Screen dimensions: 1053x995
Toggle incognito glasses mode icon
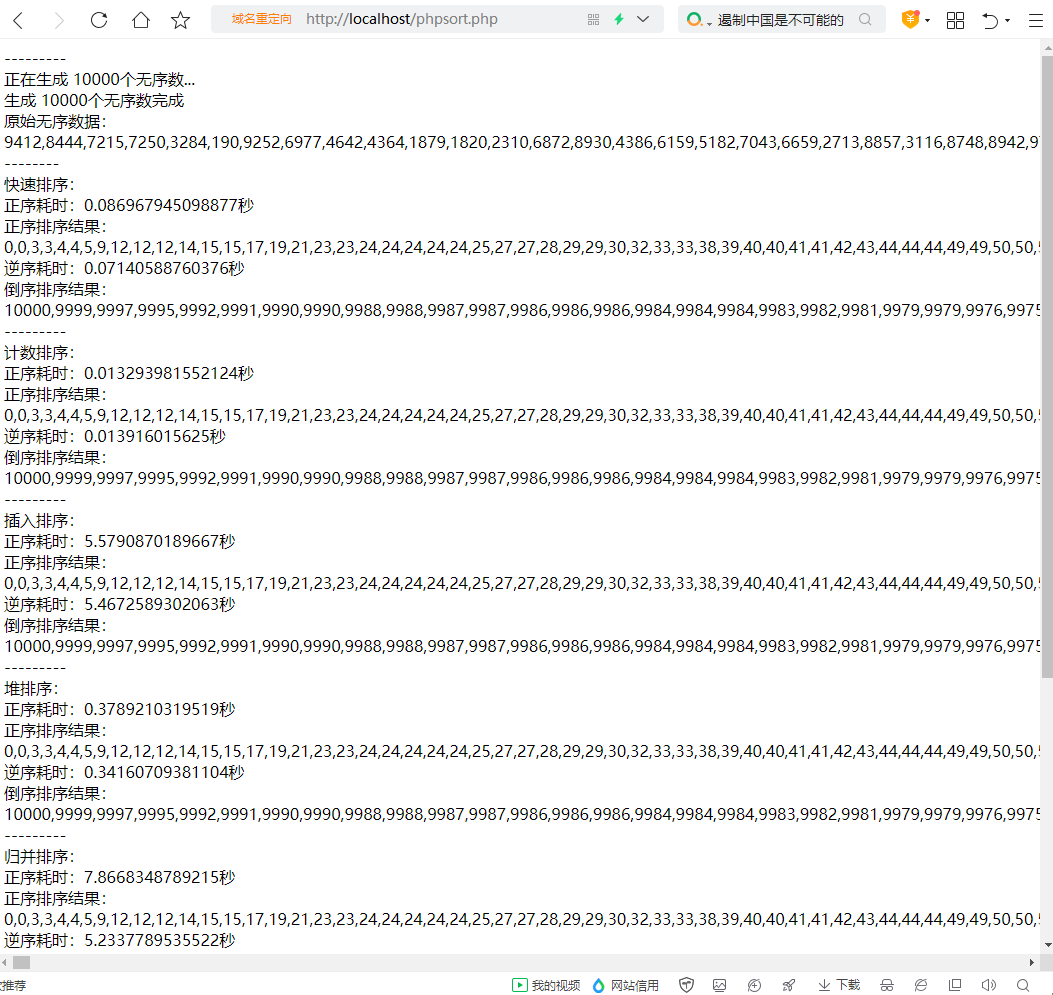(886, 985)
